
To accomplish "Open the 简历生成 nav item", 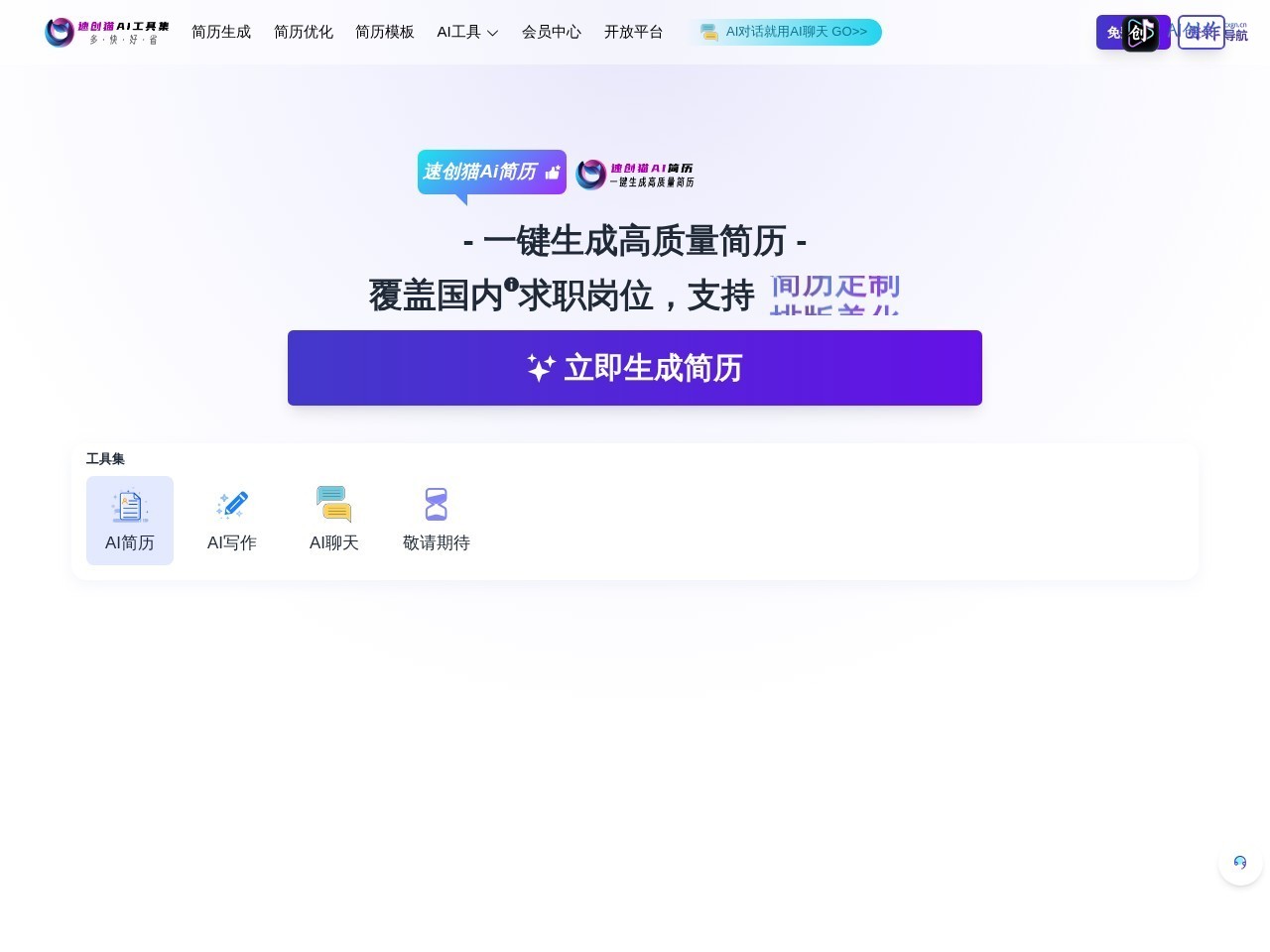I will tap(221, 32).
